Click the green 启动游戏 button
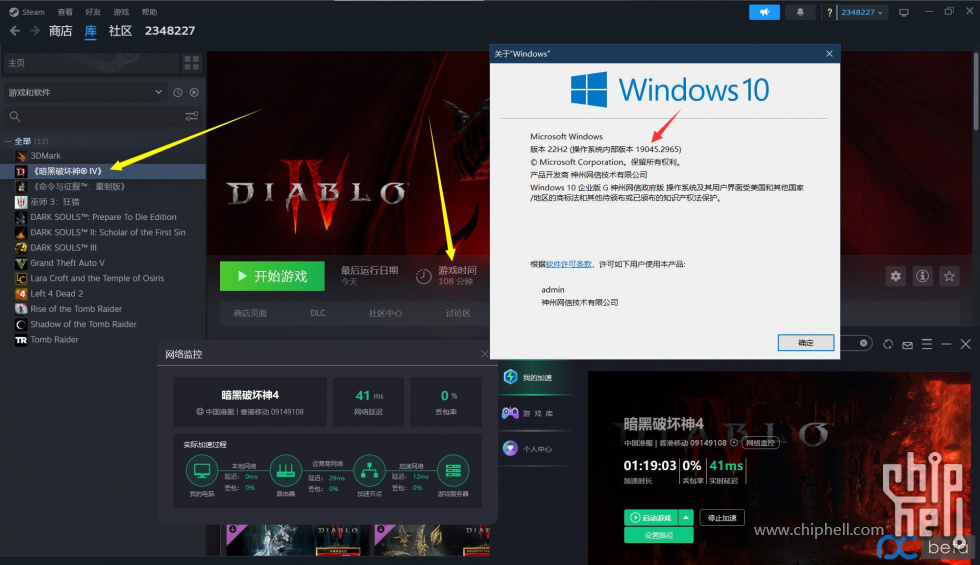 tap(651, 518)
